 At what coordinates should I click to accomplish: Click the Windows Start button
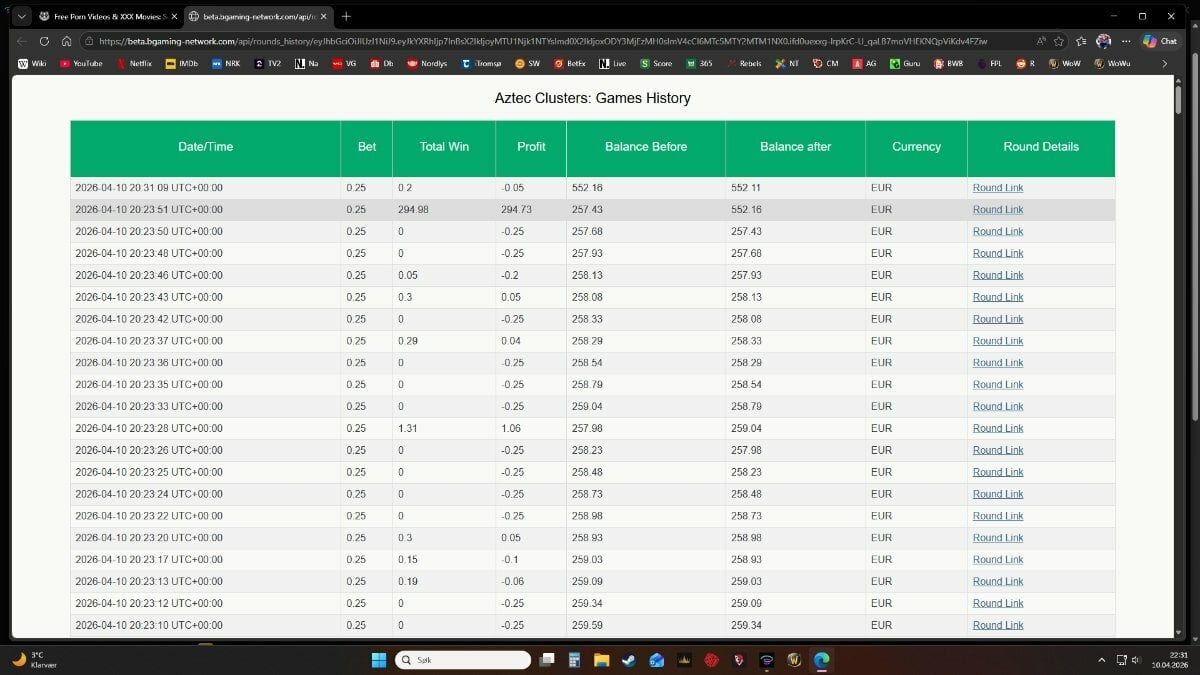coord(379,660)
